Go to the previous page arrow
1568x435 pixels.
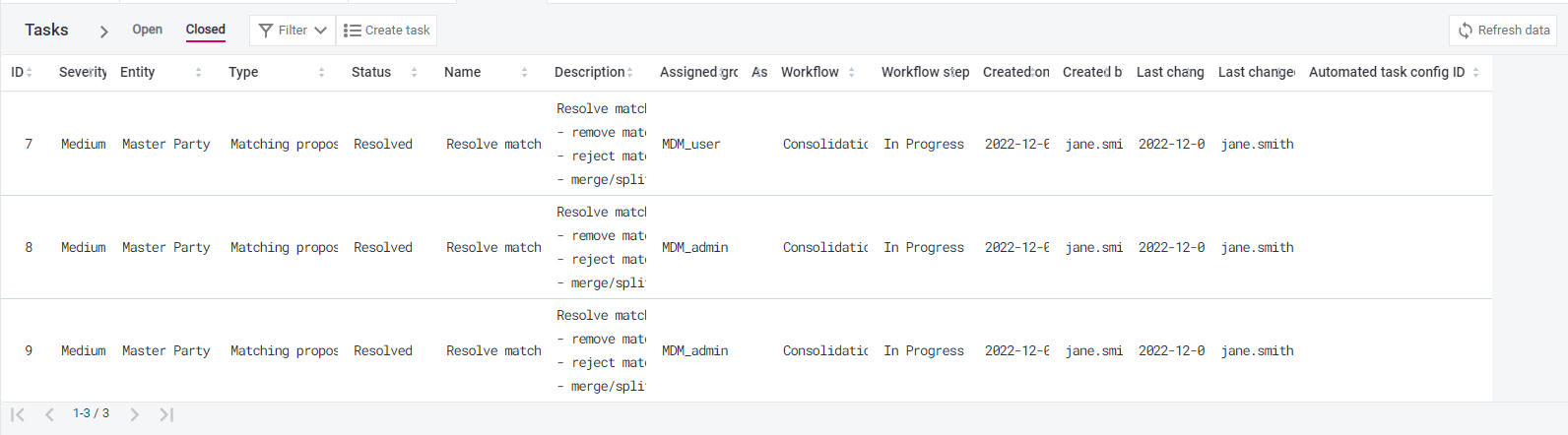point(49,414)
